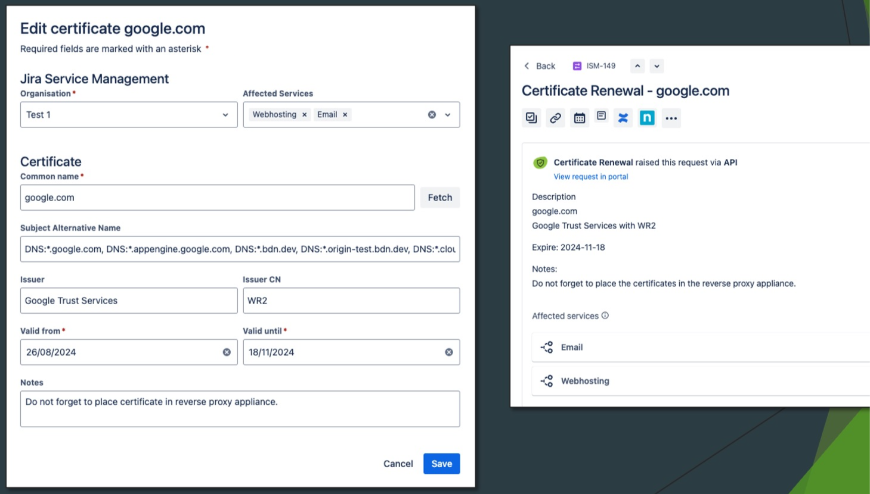Click the notes page icon in toolbar
The width and height of the screenshot is (870, 494).
[x=601, y=117]
